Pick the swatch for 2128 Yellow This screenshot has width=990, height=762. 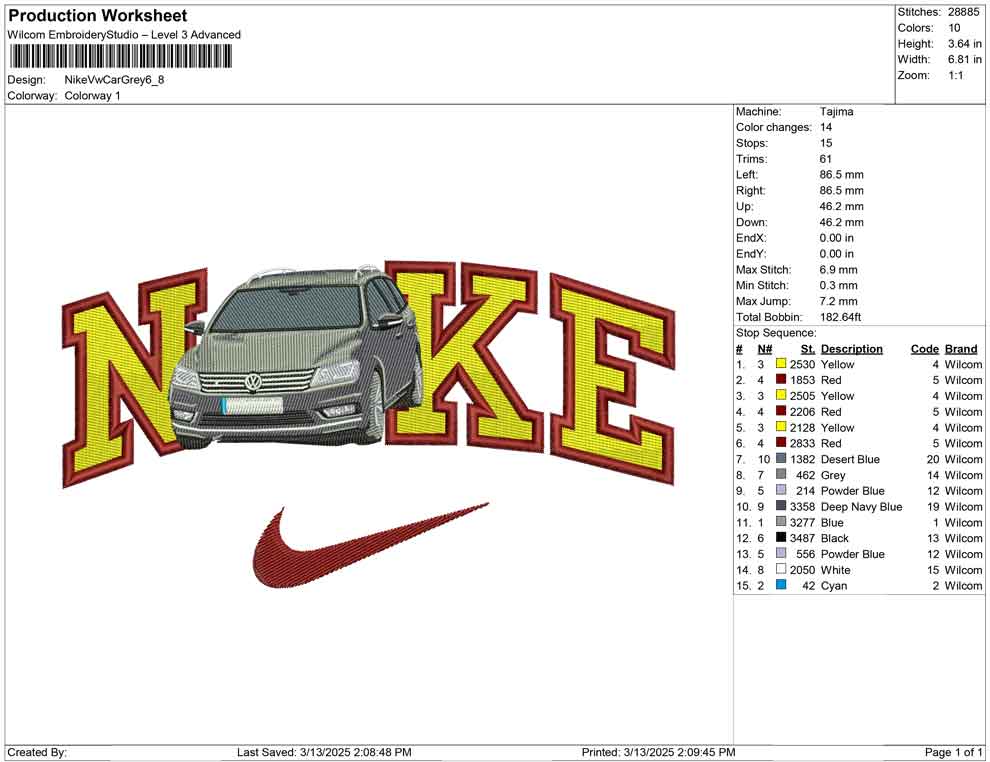click(781, 427)
